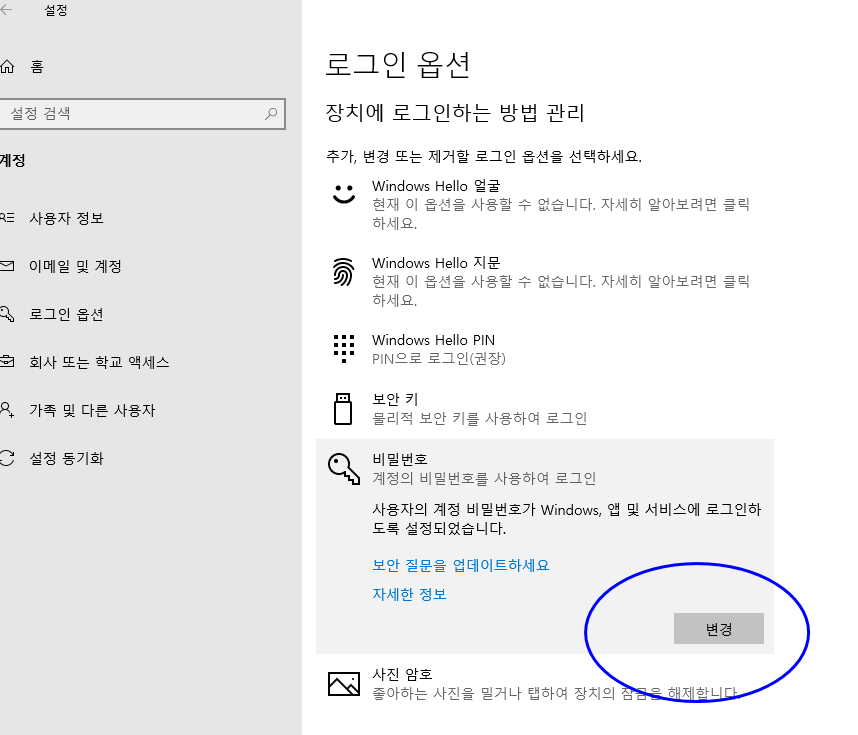Click the USB key icon for 보안 키
Viewport: 858px width, 735px height.
[343, 409]
